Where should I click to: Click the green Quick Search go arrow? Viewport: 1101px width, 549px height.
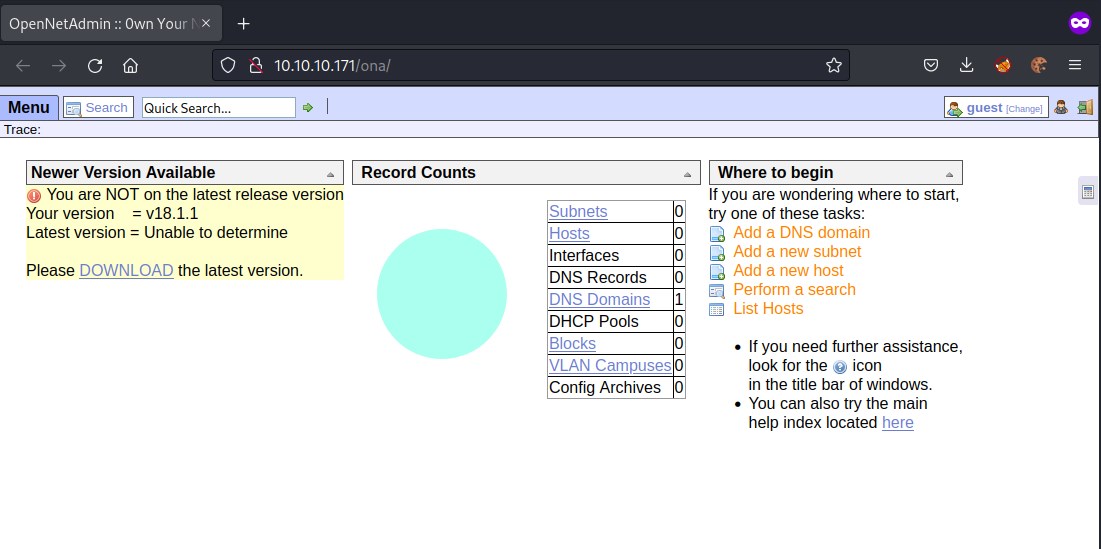pyautogui.click(x=308, y=108)
